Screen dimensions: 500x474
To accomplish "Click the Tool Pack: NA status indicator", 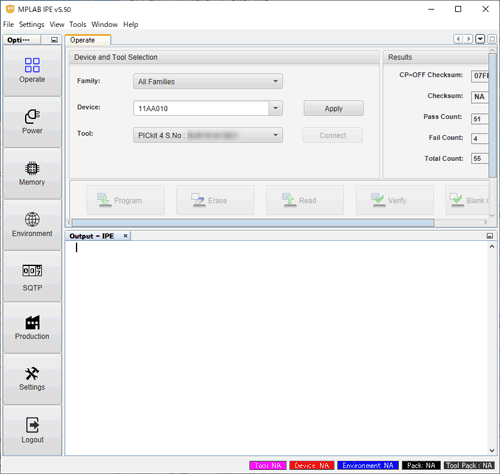I will [469, 465].
